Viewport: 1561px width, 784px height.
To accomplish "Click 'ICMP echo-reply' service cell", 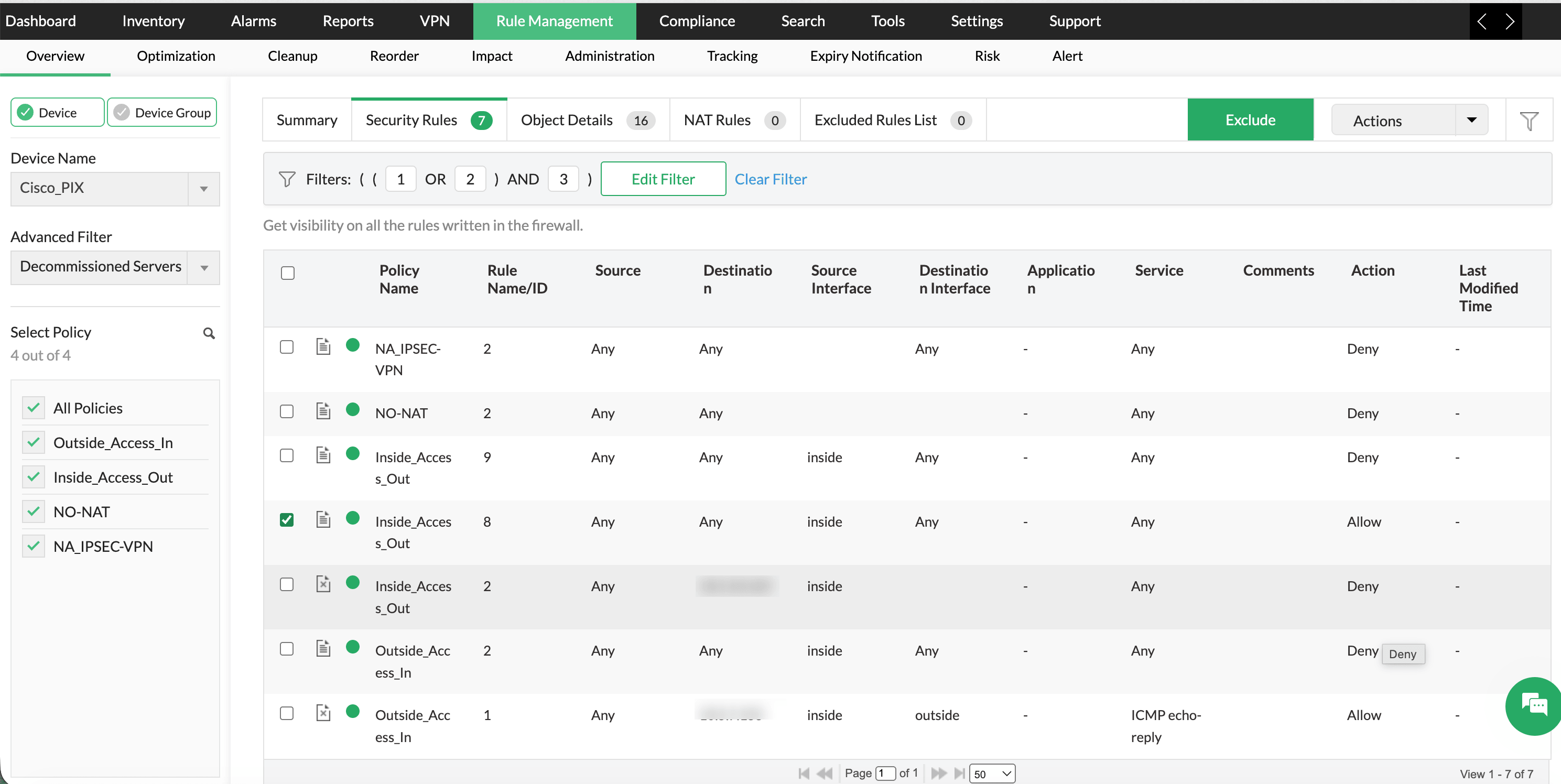I will (x=1166, y=726).
